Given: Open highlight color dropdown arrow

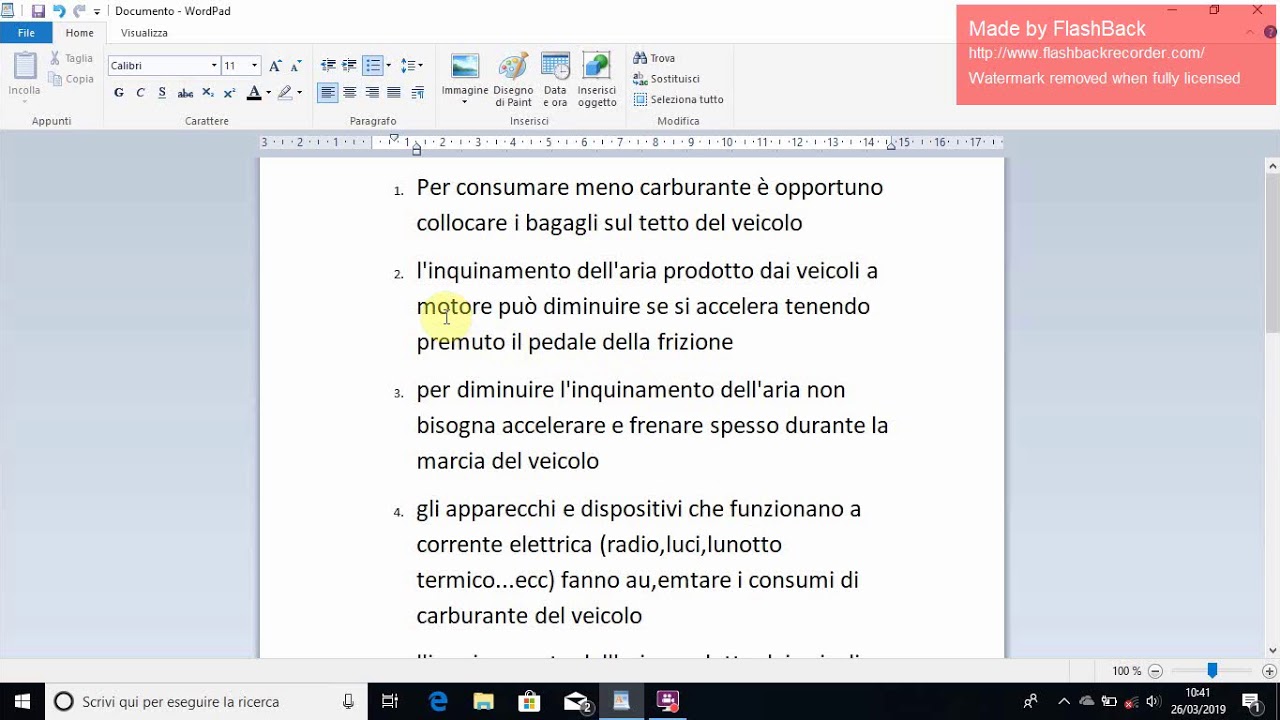Looking at the screenshot, I should (299, 93).
